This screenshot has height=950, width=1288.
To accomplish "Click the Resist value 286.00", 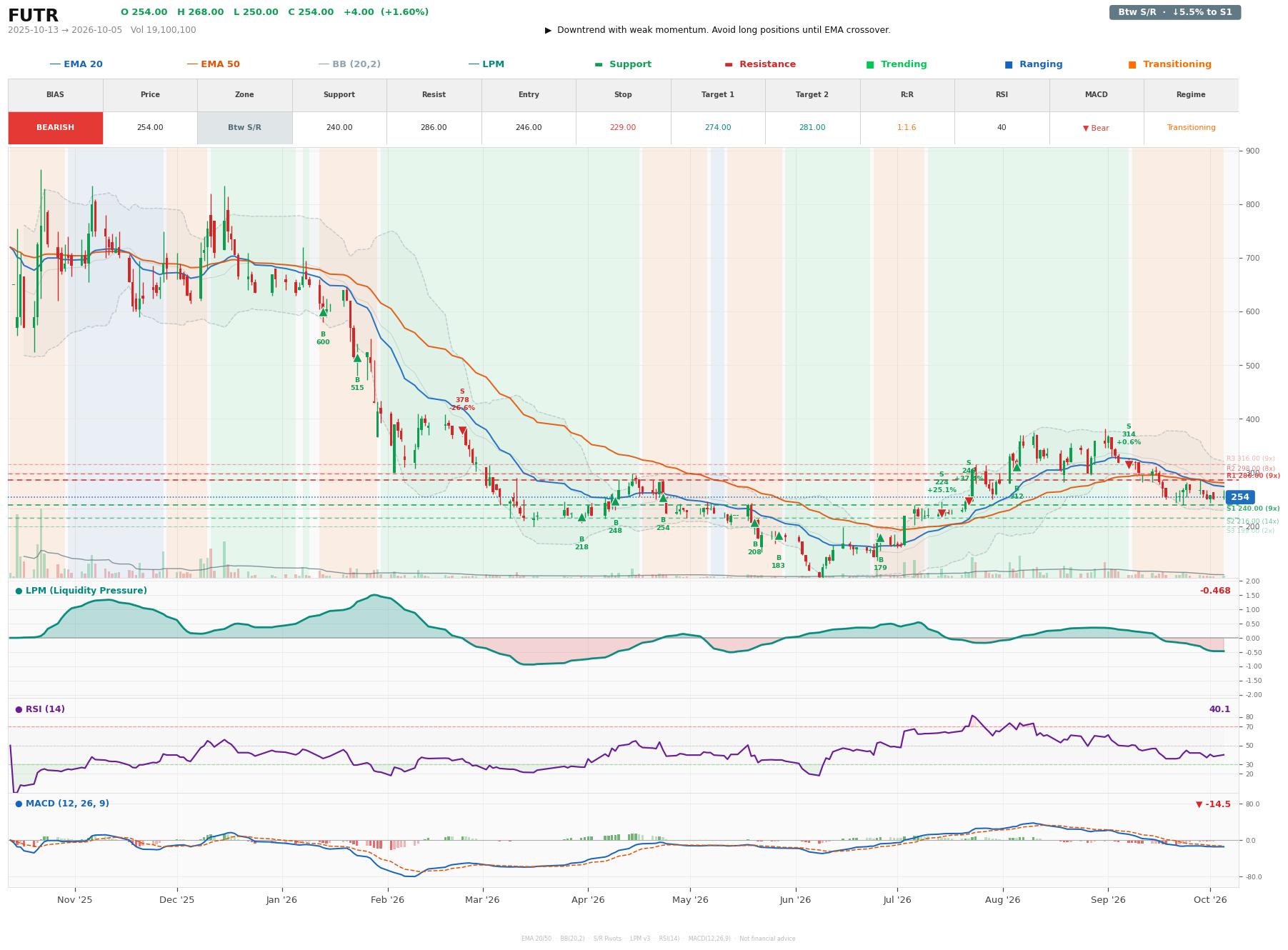I will coord(434,128).
